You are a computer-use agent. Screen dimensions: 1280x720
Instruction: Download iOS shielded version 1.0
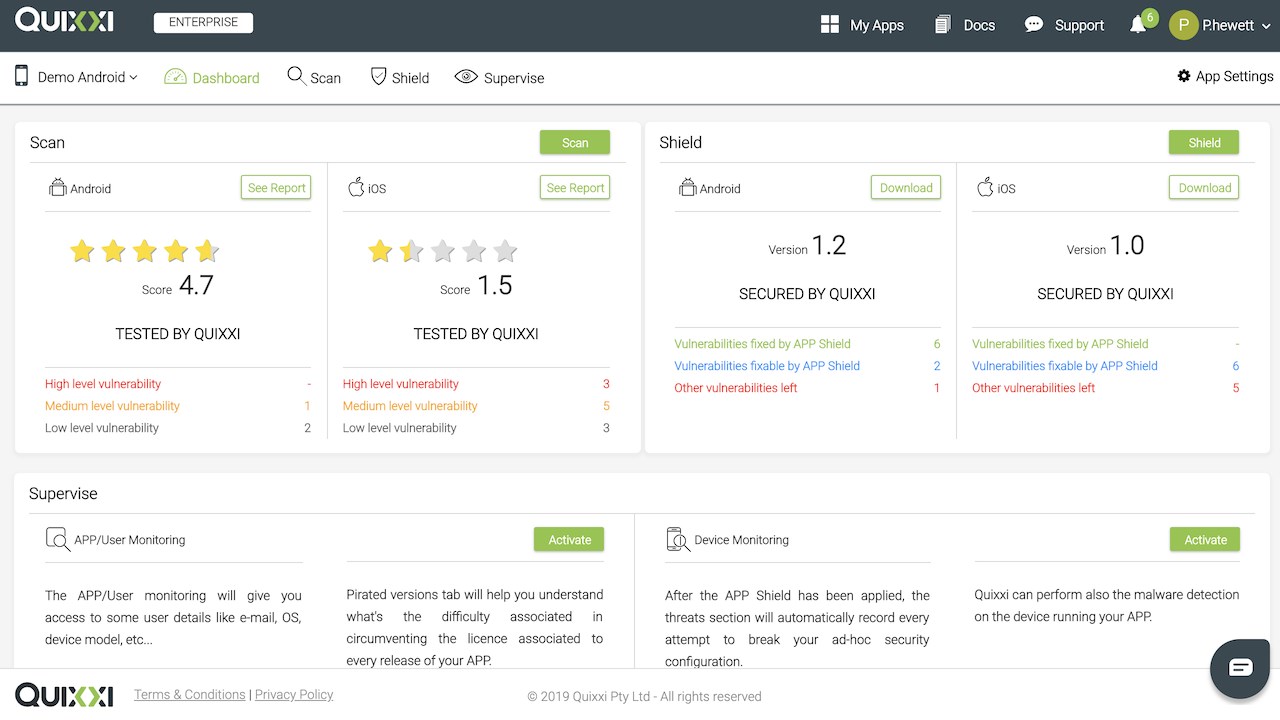pyautogui.click(x=1204, y=188)
